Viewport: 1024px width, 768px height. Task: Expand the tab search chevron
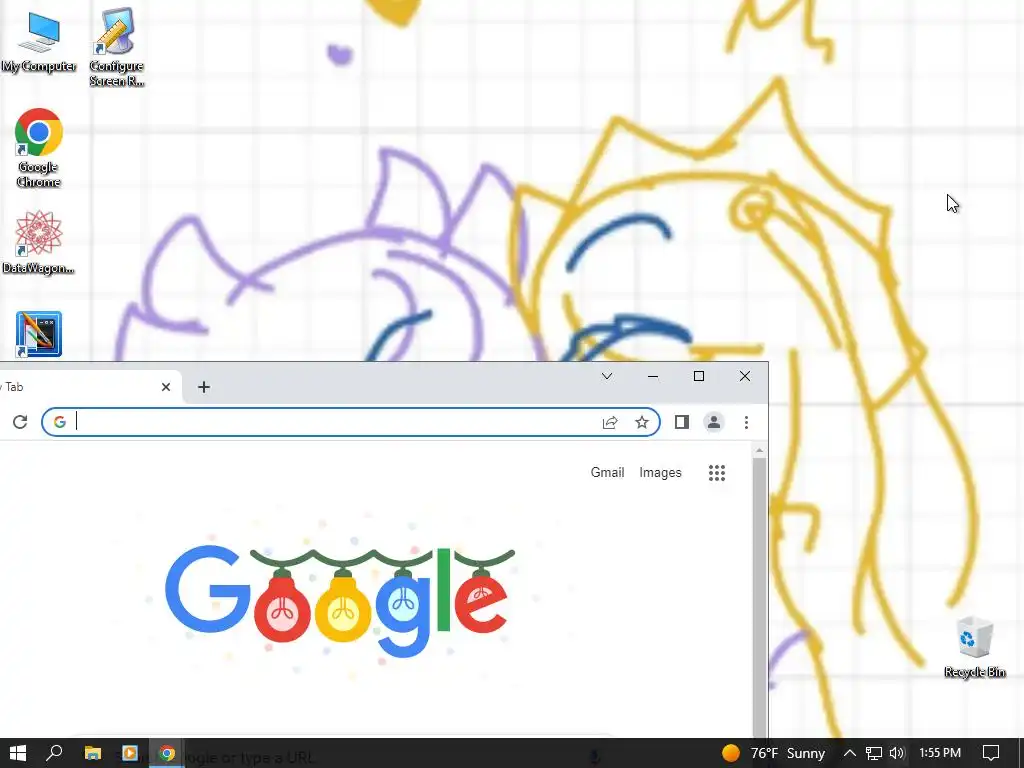(x=607, y=376)
